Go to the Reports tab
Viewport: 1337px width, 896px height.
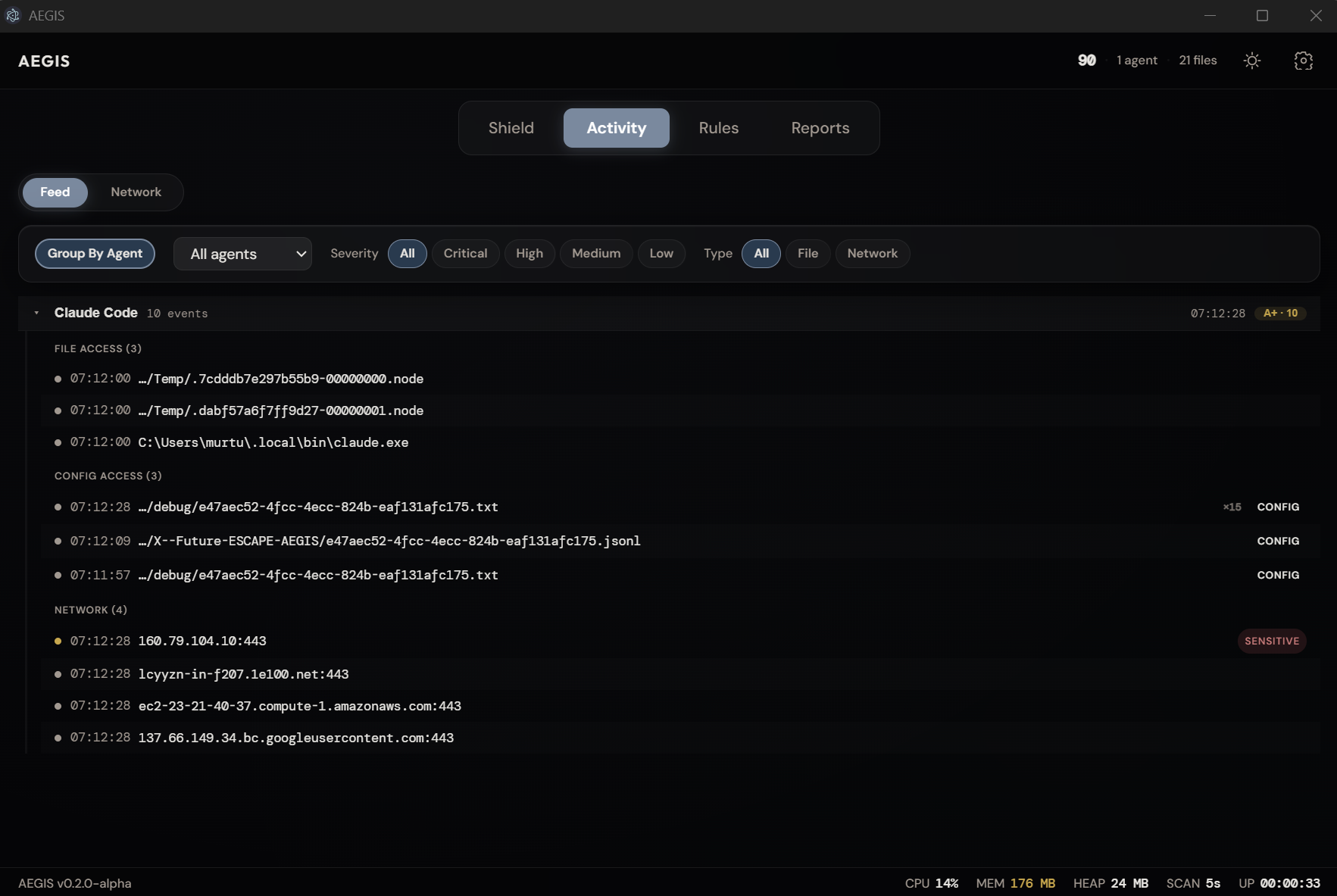tap(820, 128)
